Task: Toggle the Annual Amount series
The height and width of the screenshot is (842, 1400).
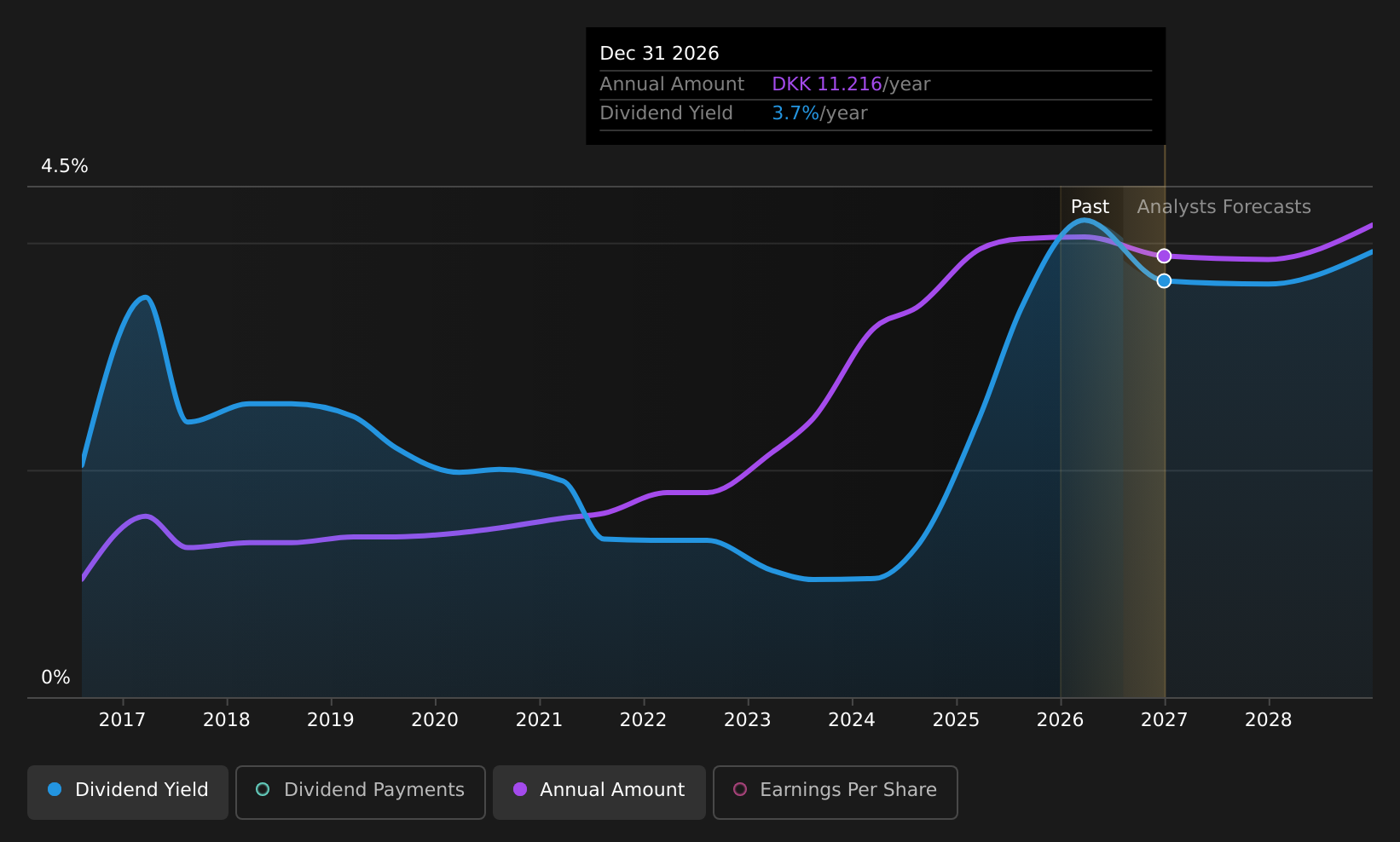Action: (x=599, y=792)
